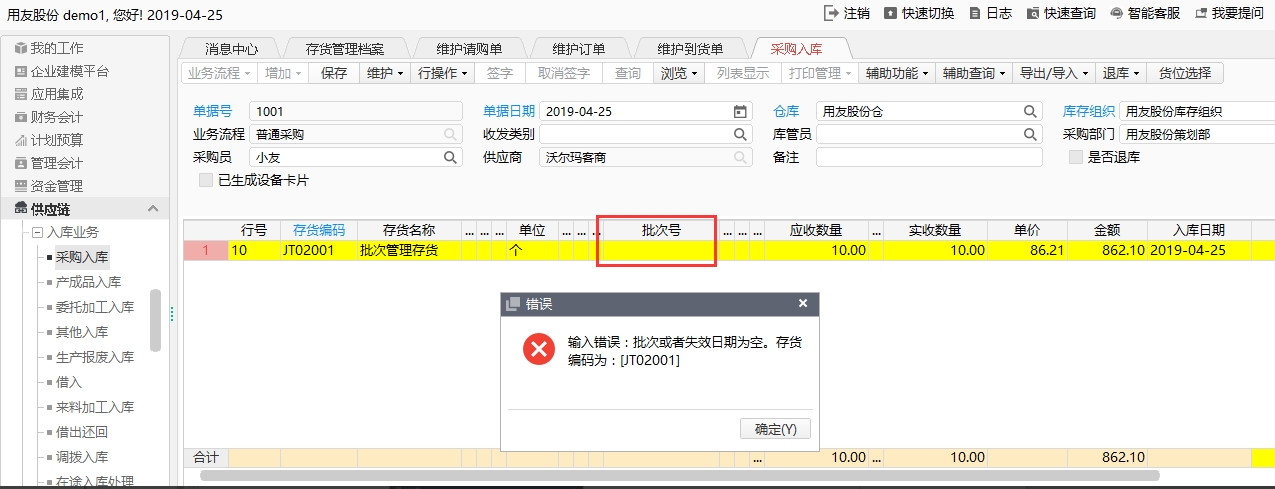Click search icon in 业务流程 field
The width and height of the screenshot is (1275, 489).
[450, 134]
